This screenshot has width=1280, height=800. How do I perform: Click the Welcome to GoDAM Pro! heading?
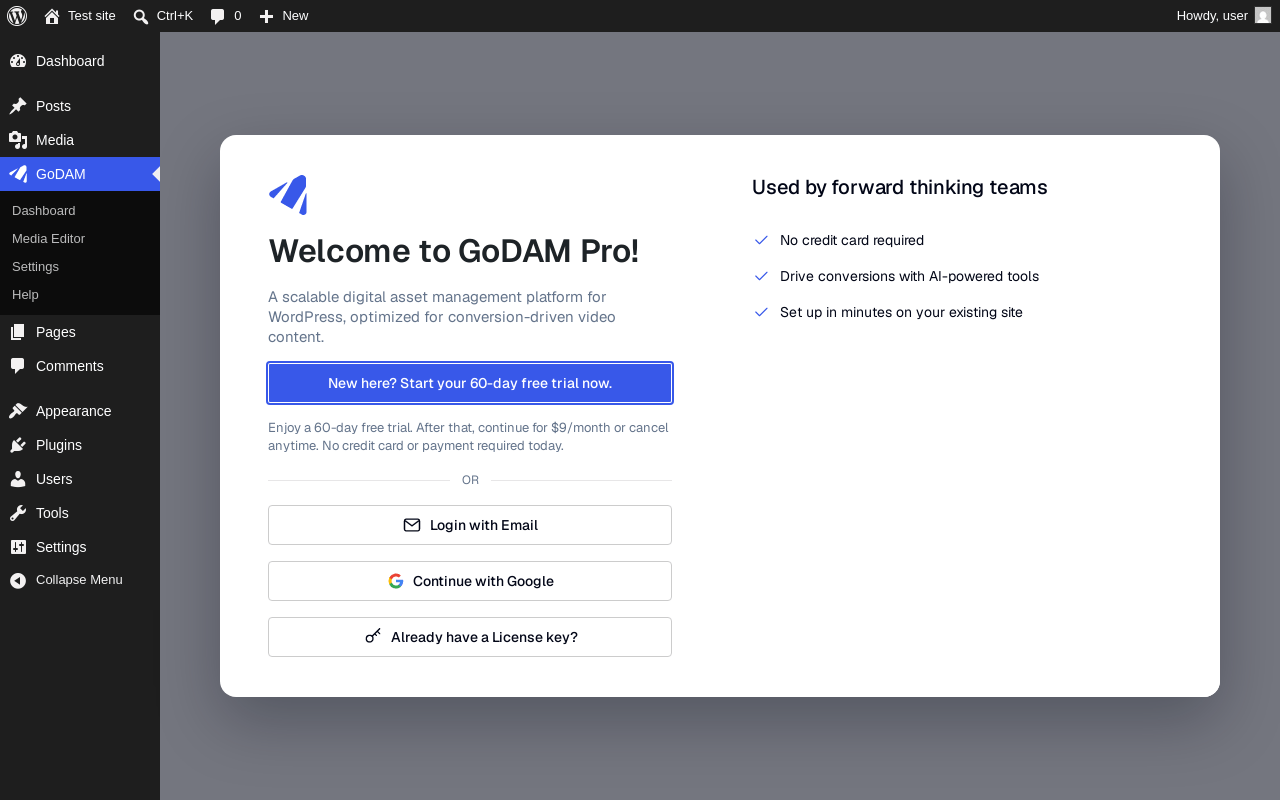(x=453, y=251)
